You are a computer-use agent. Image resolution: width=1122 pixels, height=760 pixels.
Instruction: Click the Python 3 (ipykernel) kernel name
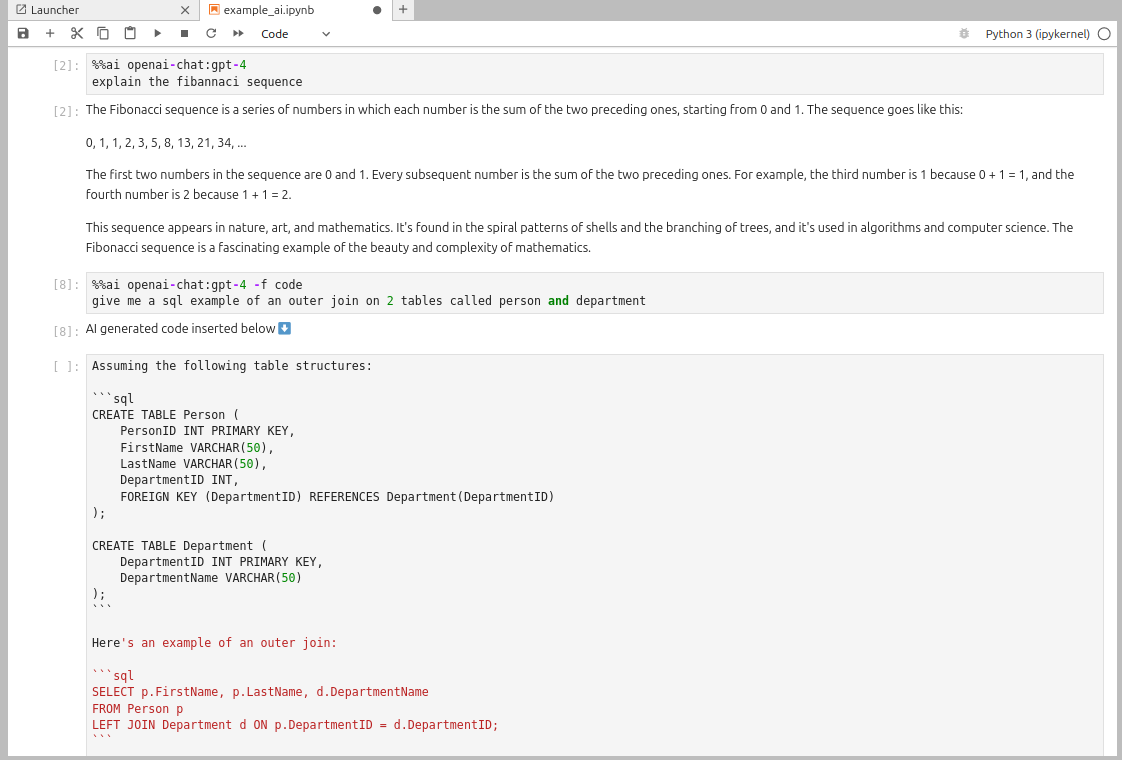point(1037,34)
